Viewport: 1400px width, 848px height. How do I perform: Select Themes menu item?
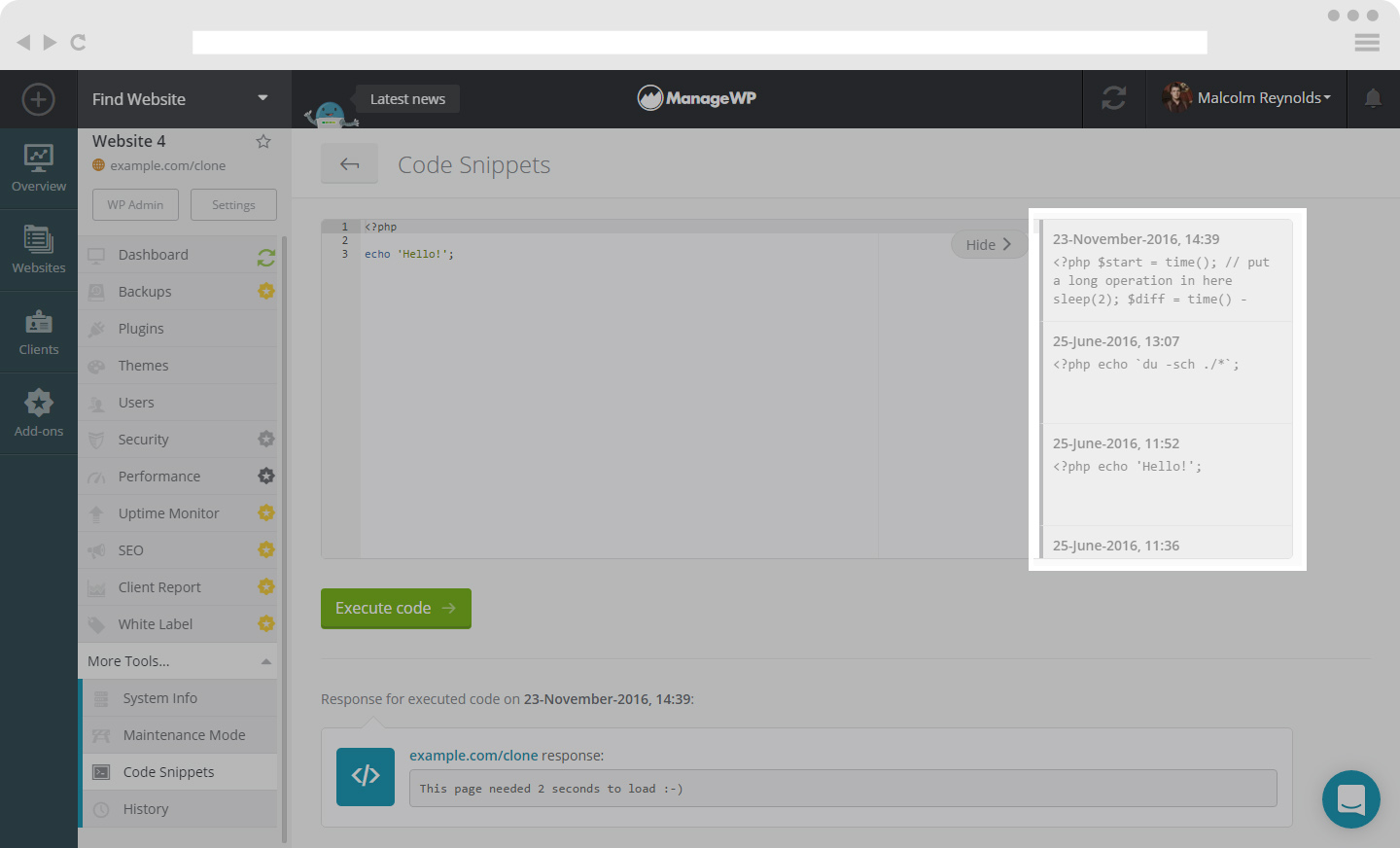[178, 366]
